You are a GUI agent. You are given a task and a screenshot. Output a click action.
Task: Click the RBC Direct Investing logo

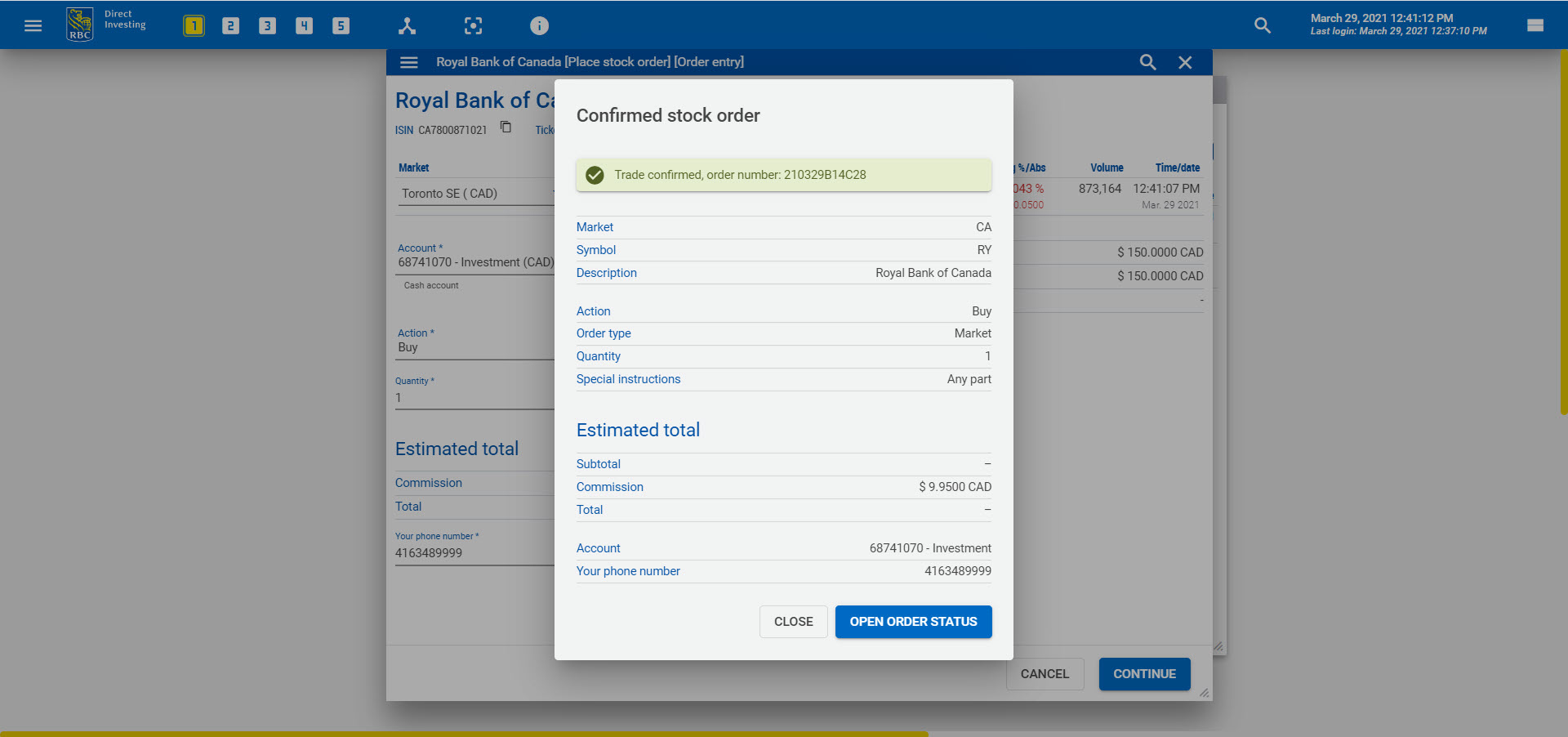(x=79, y=24)
